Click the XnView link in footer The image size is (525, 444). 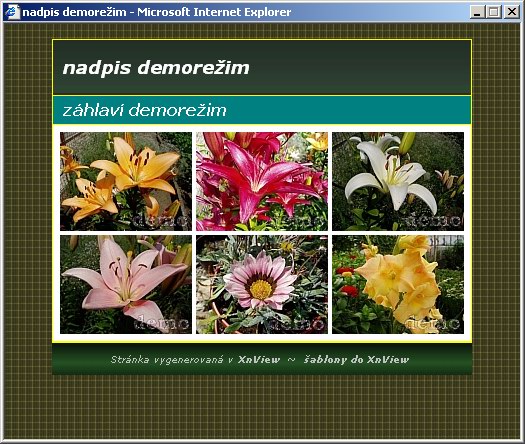(x=259, y=360)
